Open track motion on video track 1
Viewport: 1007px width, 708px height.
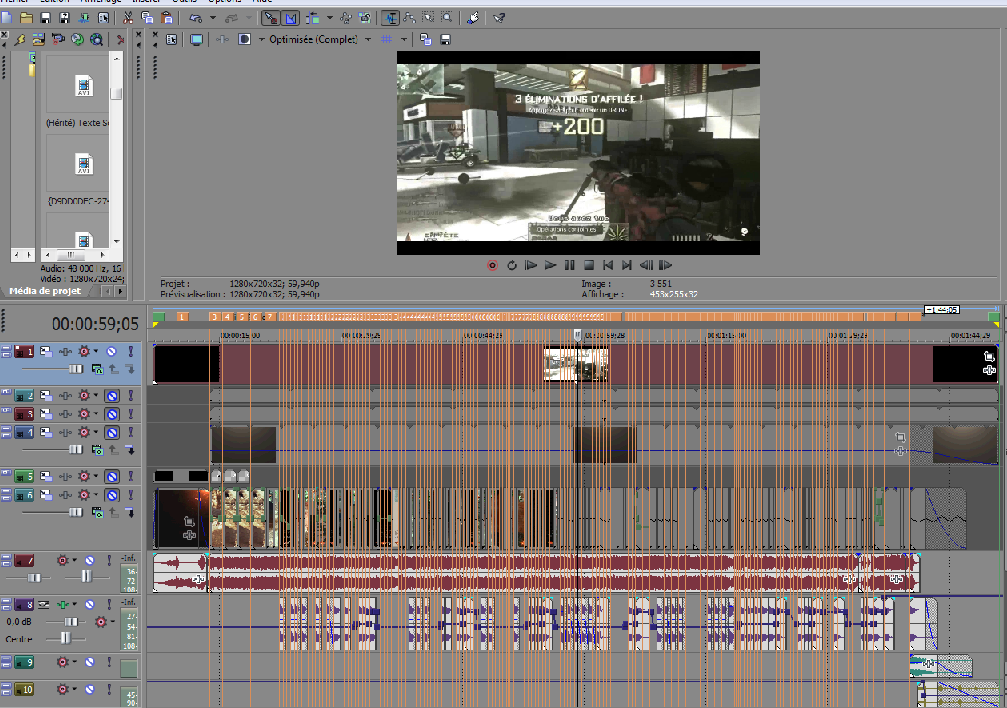coord(46,351)
